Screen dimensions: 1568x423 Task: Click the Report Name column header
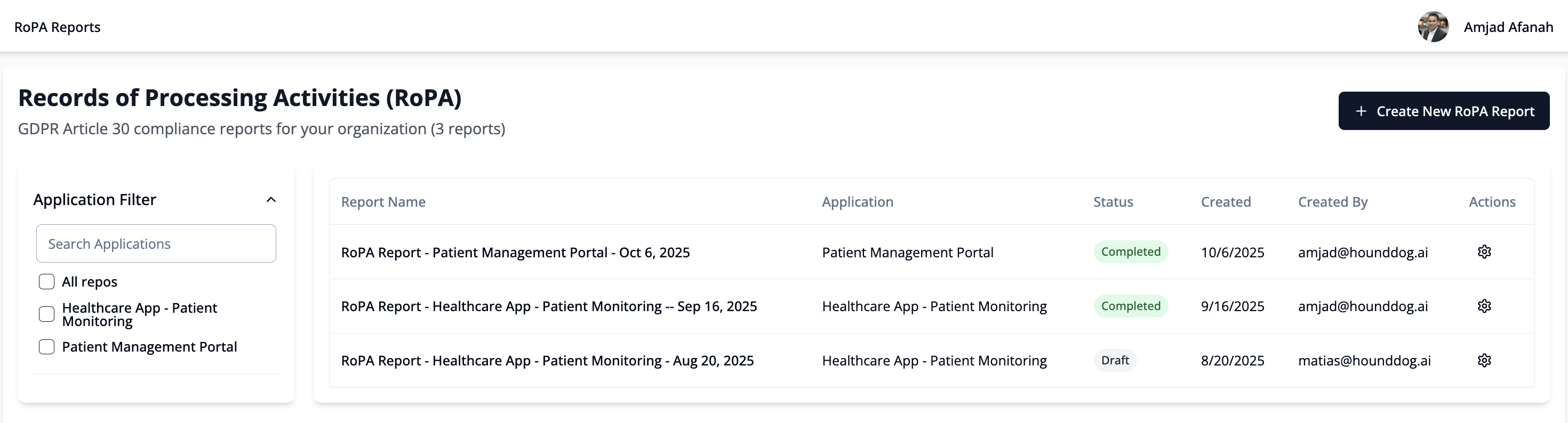pos(383,202)
